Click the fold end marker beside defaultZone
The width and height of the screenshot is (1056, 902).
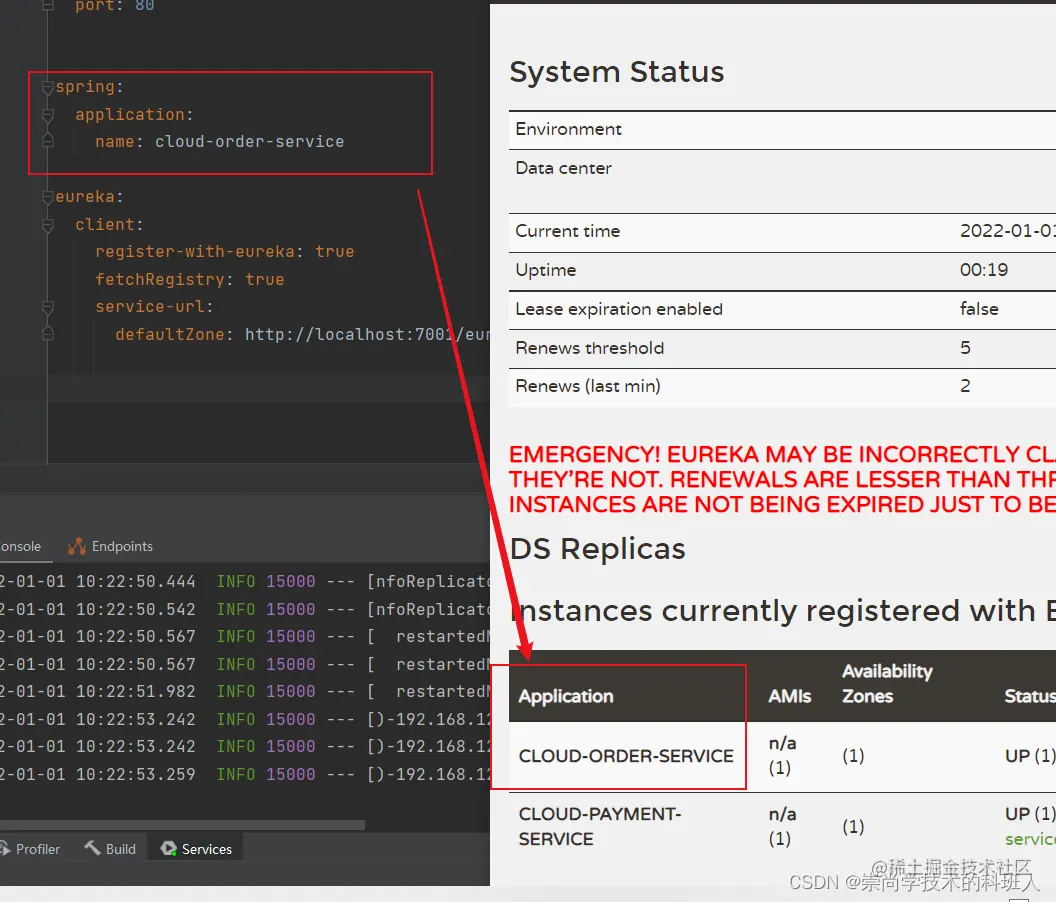point(48,334)
